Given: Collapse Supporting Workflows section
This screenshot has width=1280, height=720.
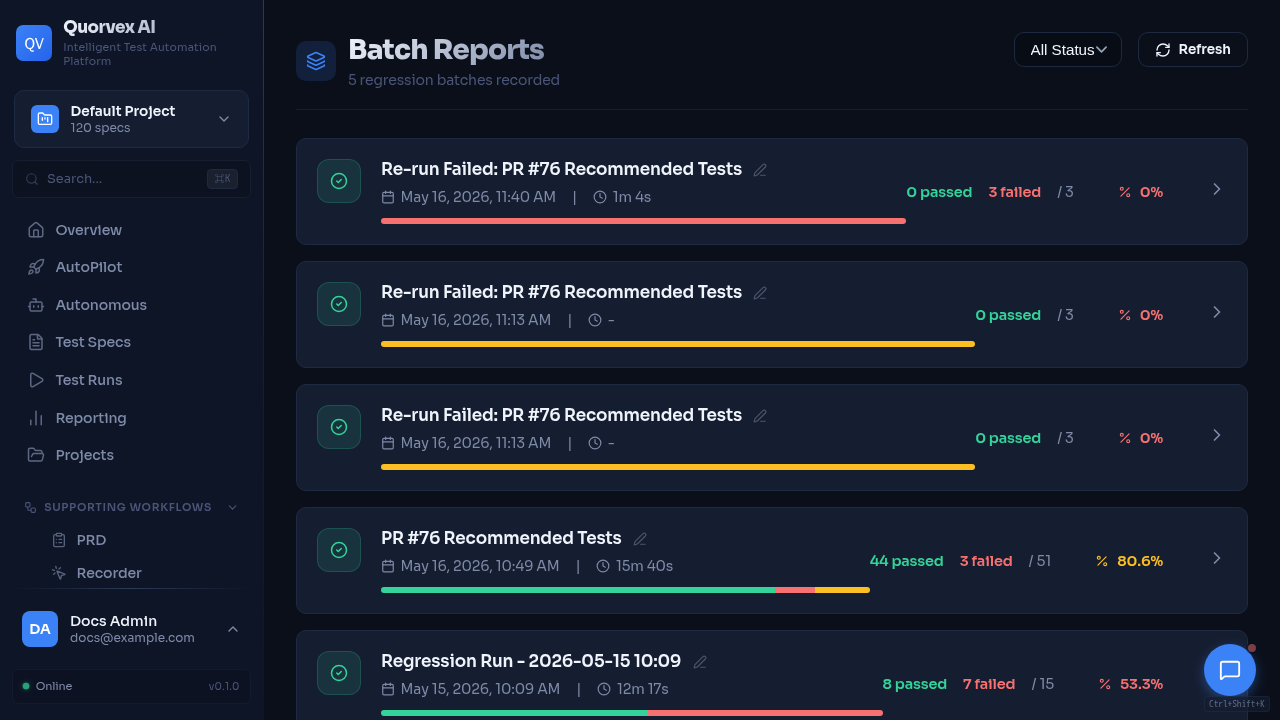Looking at the screenshot, I should pos(131,507).
